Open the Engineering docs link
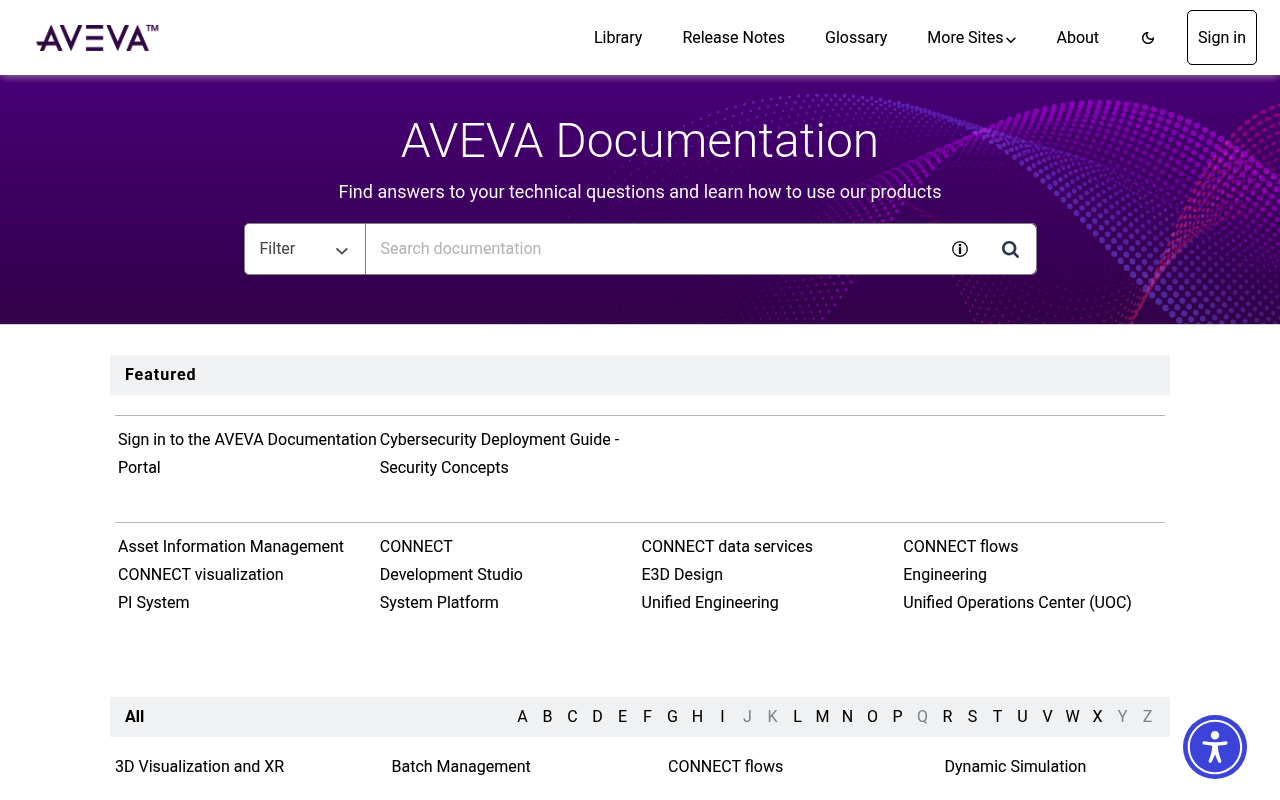1280x800 pixels. click(x=945, y=574)
